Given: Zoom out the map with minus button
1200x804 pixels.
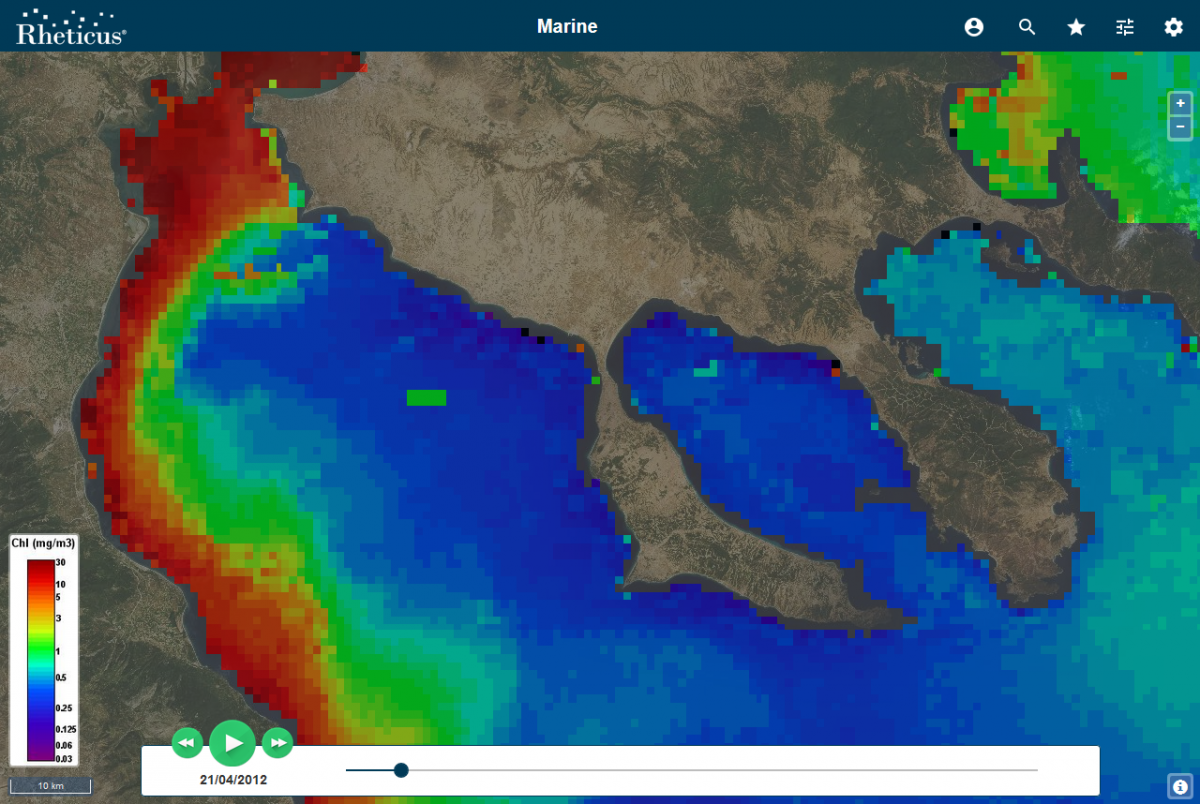Looking at the screenshot, I should point(1180,127).
